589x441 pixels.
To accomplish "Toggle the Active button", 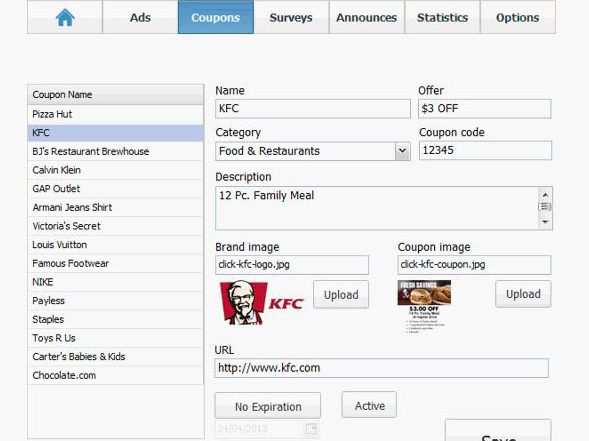I will point(369,405).
